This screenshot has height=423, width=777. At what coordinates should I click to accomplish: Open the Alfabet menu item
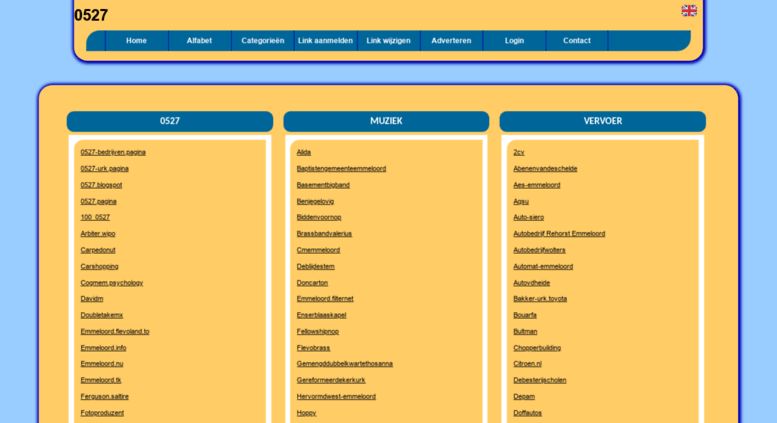[199, 41]
